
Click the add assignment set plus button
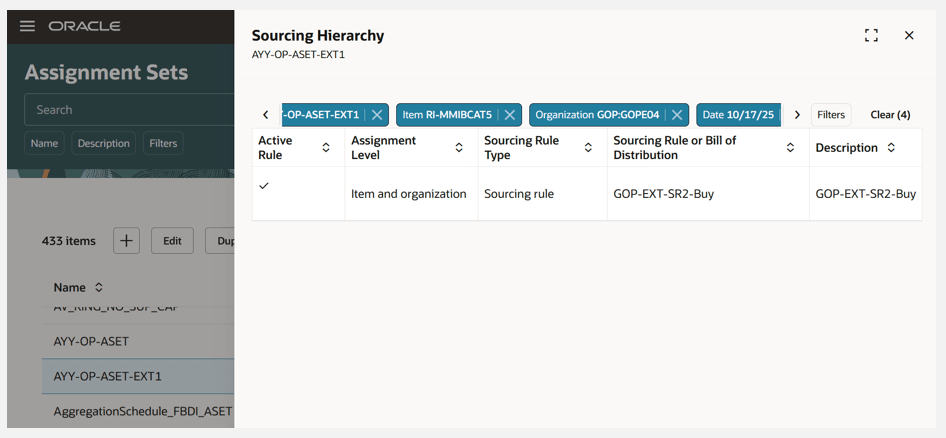pyautogui.click(x=126, y=241)
